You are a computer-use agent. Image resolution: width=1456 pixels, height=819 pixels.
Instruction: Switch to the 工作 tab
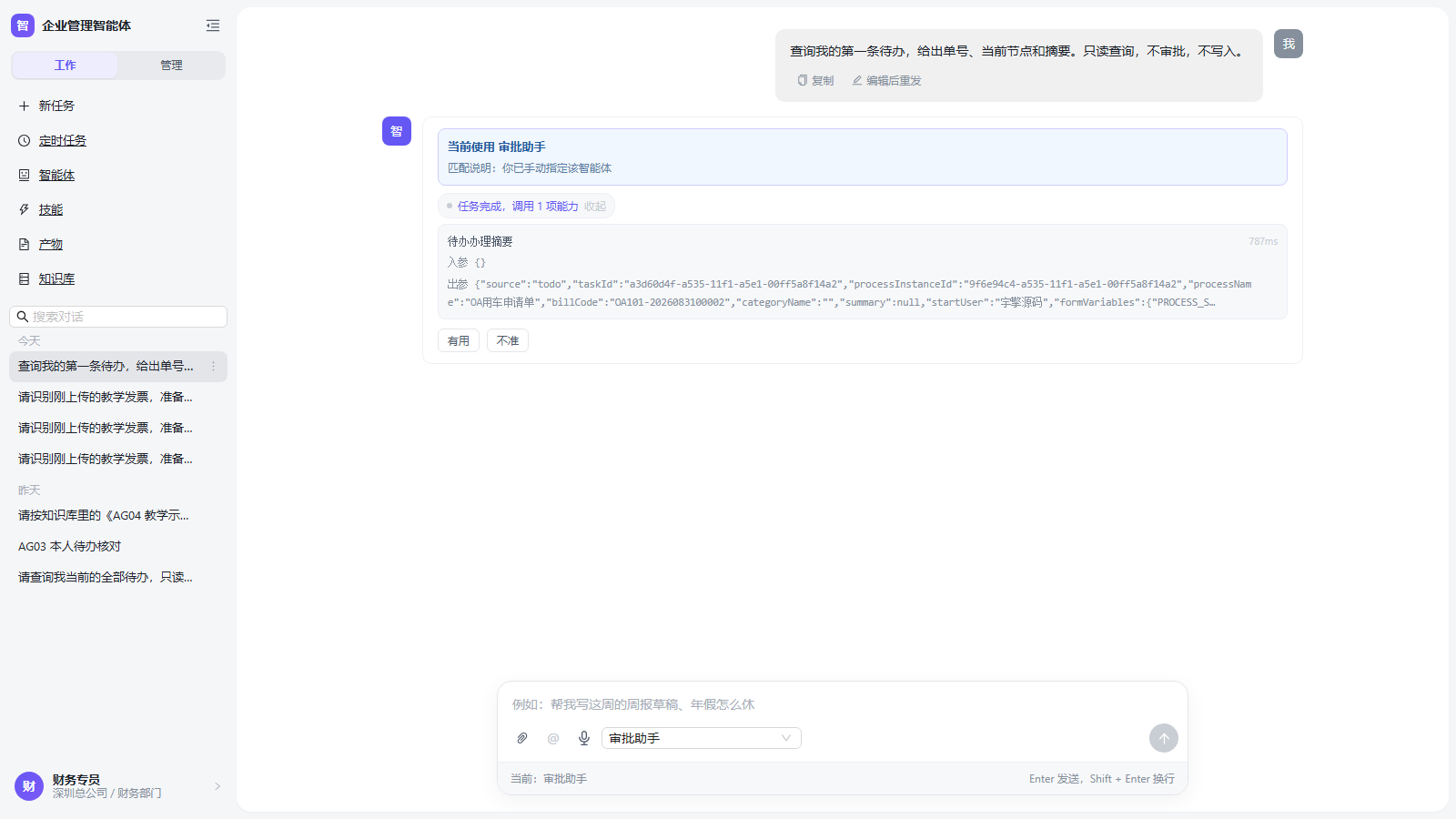[x=65, y=66]
